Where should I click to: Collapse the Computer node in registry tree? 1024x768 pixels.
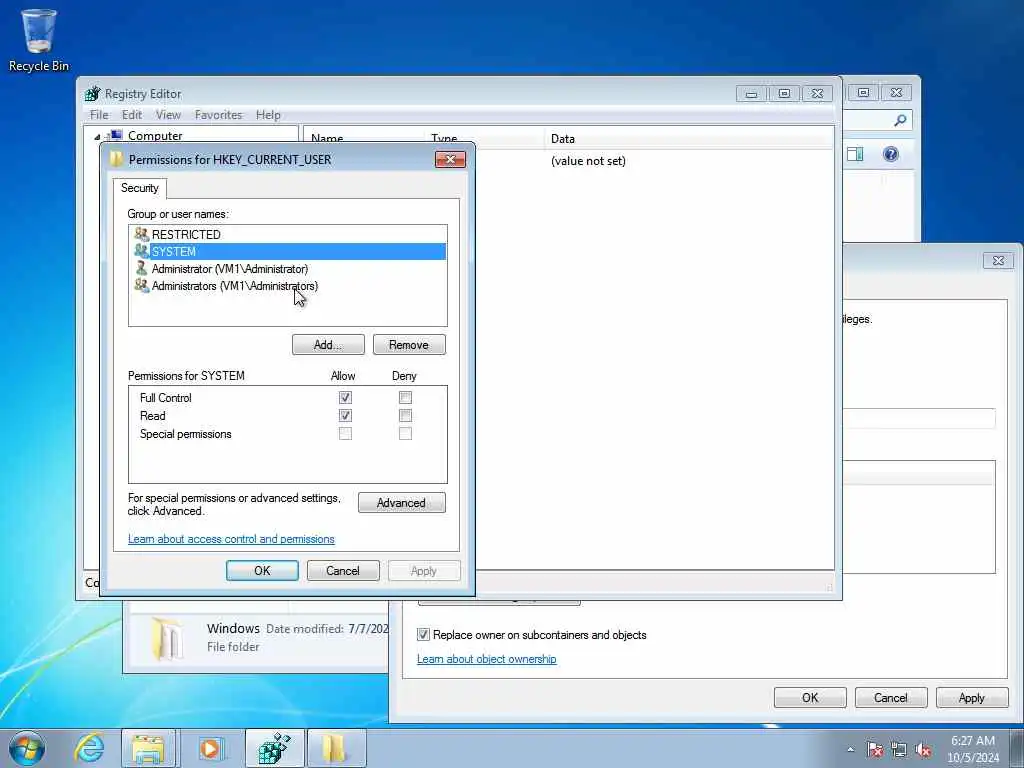(97, 136)
